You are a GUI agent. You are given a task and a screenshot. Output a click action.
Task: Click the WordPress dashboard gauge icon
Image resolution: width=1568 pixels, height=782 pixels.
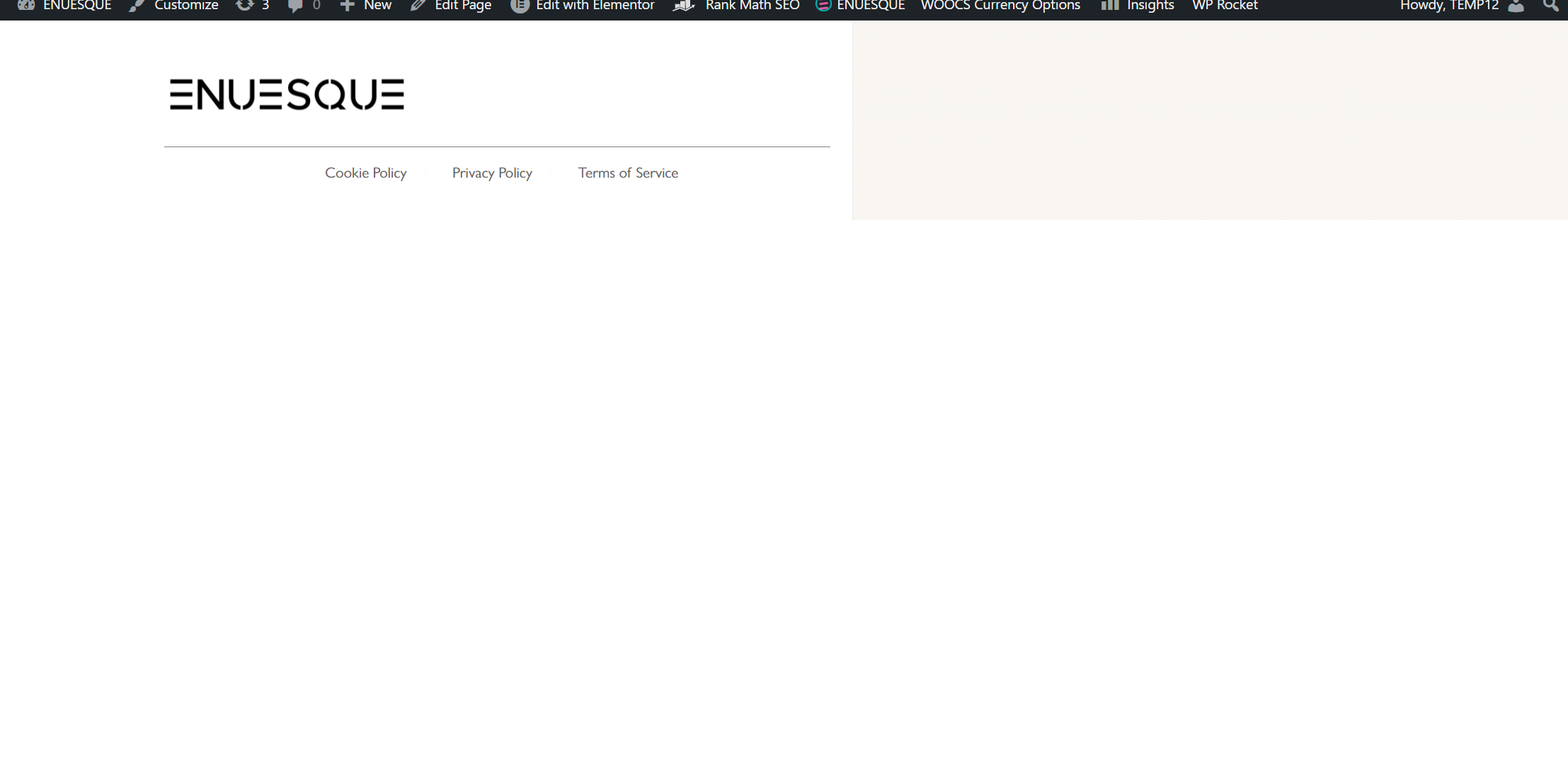click(x=26, y=6)
